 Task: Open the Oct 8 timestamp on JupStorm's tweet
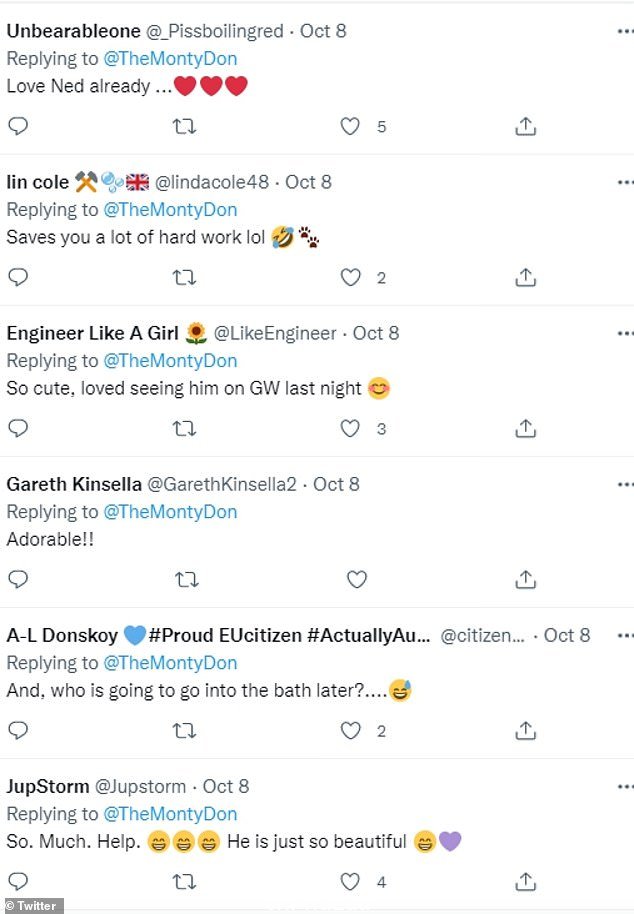(x=226, y=786)
